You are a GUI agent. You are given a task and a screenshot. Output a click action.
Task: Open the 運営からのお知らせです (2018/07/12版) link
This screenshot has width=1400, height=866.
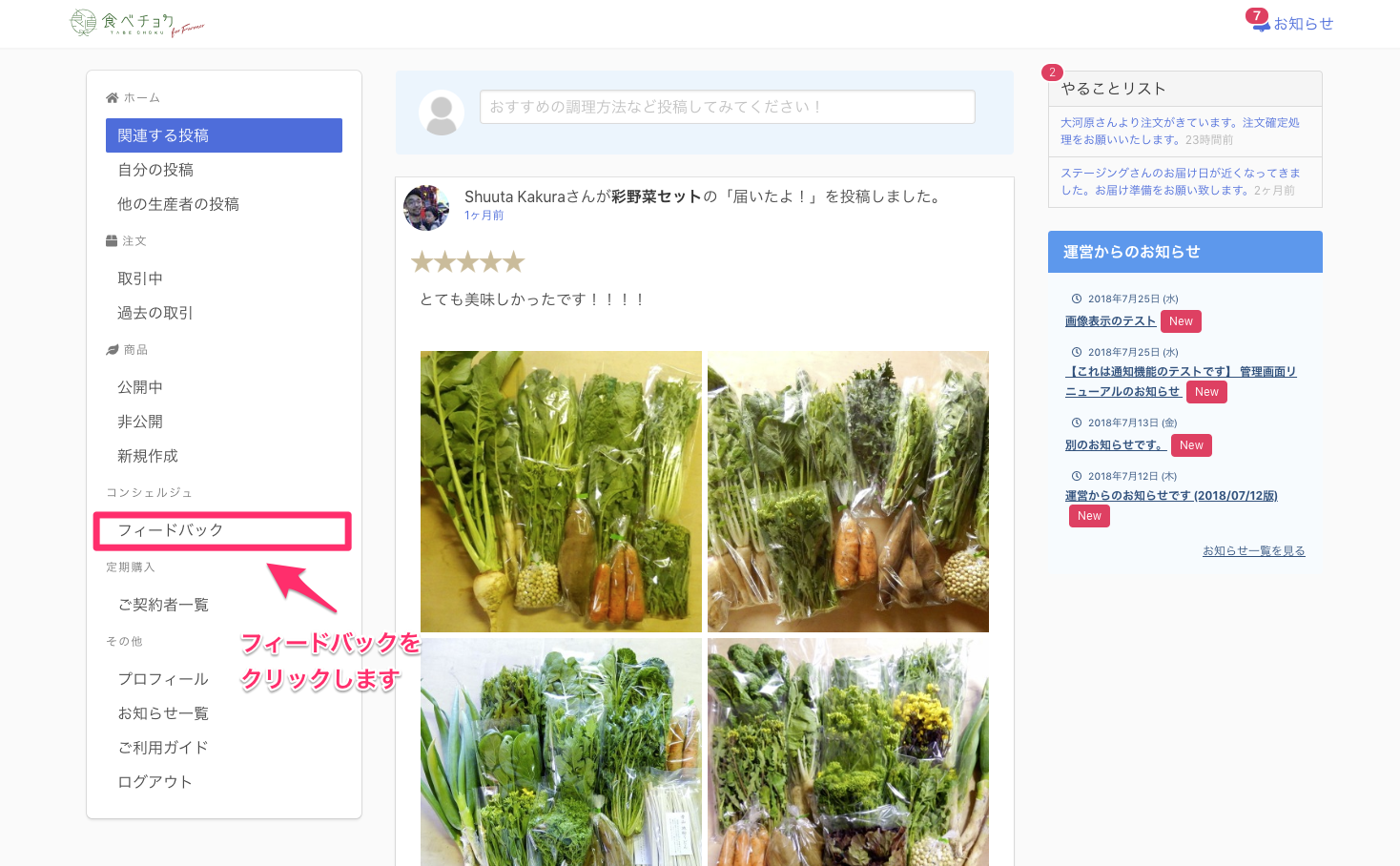click(1170, 495)
